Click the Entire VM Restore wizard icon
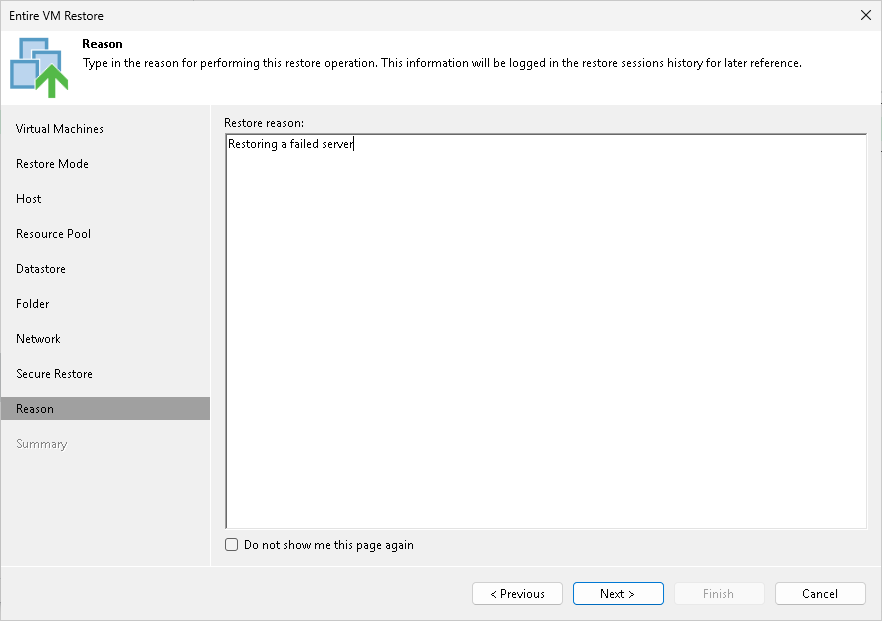The image size is (882, 621). point(38,62)
